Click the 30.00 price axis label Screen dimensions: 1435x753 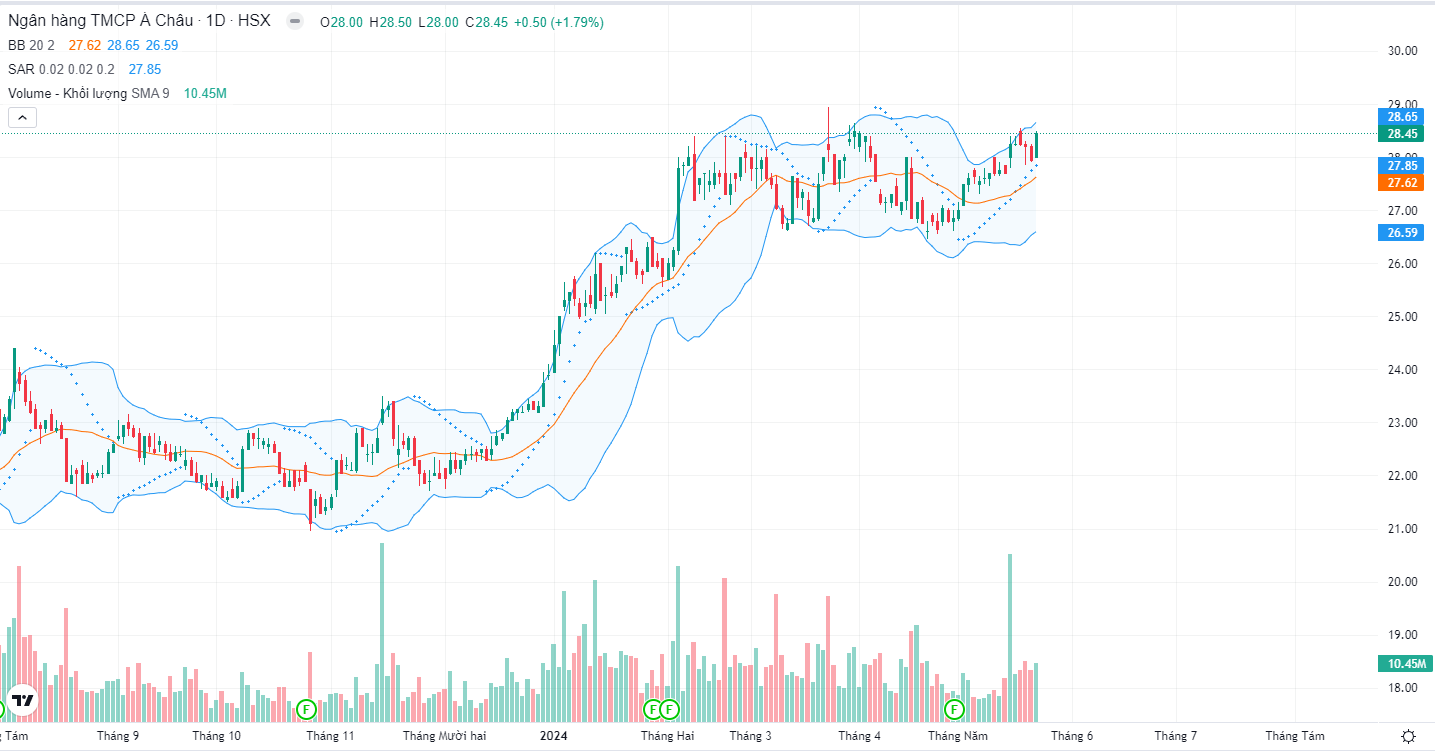[1404, 51]
